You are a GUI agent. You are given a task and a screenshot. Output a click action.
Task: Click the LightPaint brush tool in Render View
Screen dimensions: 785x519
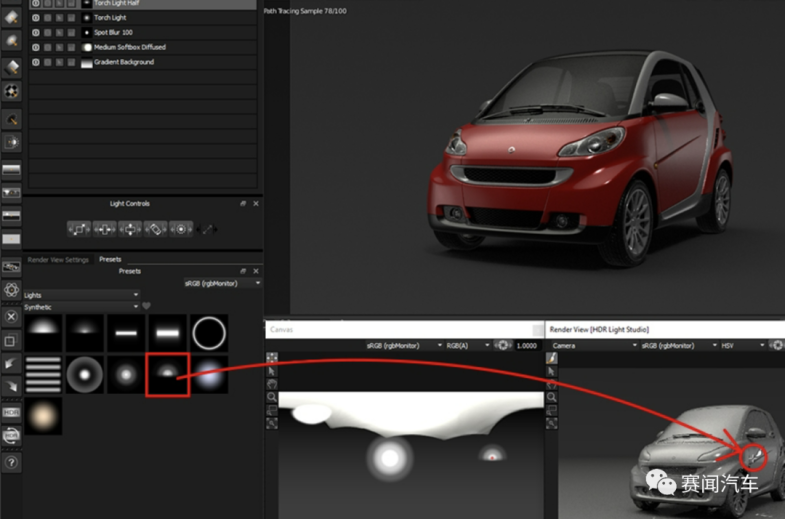click(x=552, y=358)
